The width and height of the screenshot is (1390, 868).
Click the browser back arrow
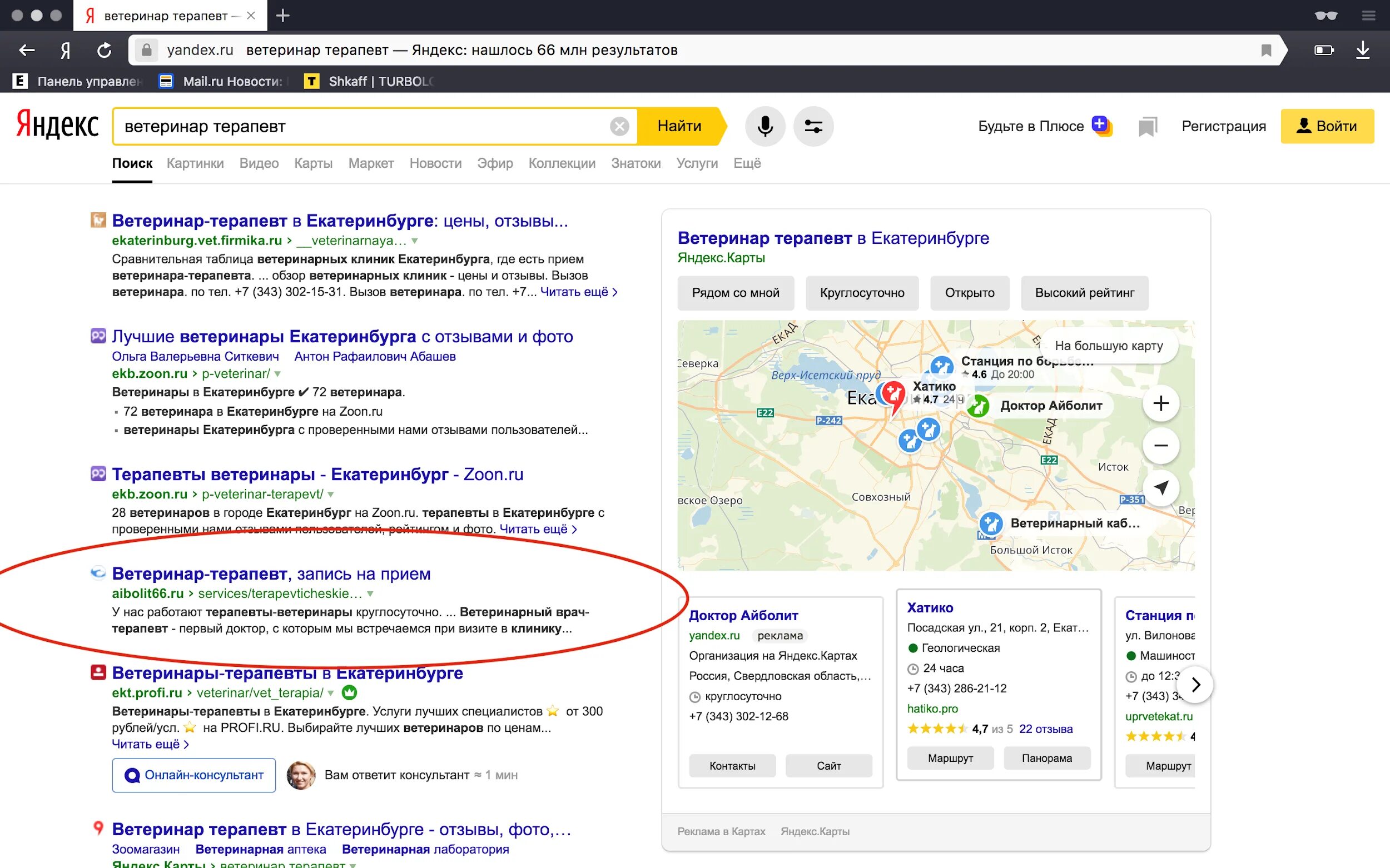point(27,51)
